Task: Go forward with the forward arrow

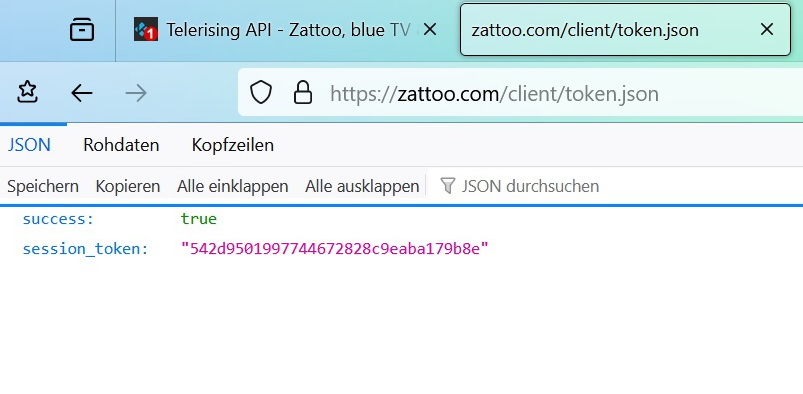Action: pos(136,93)
